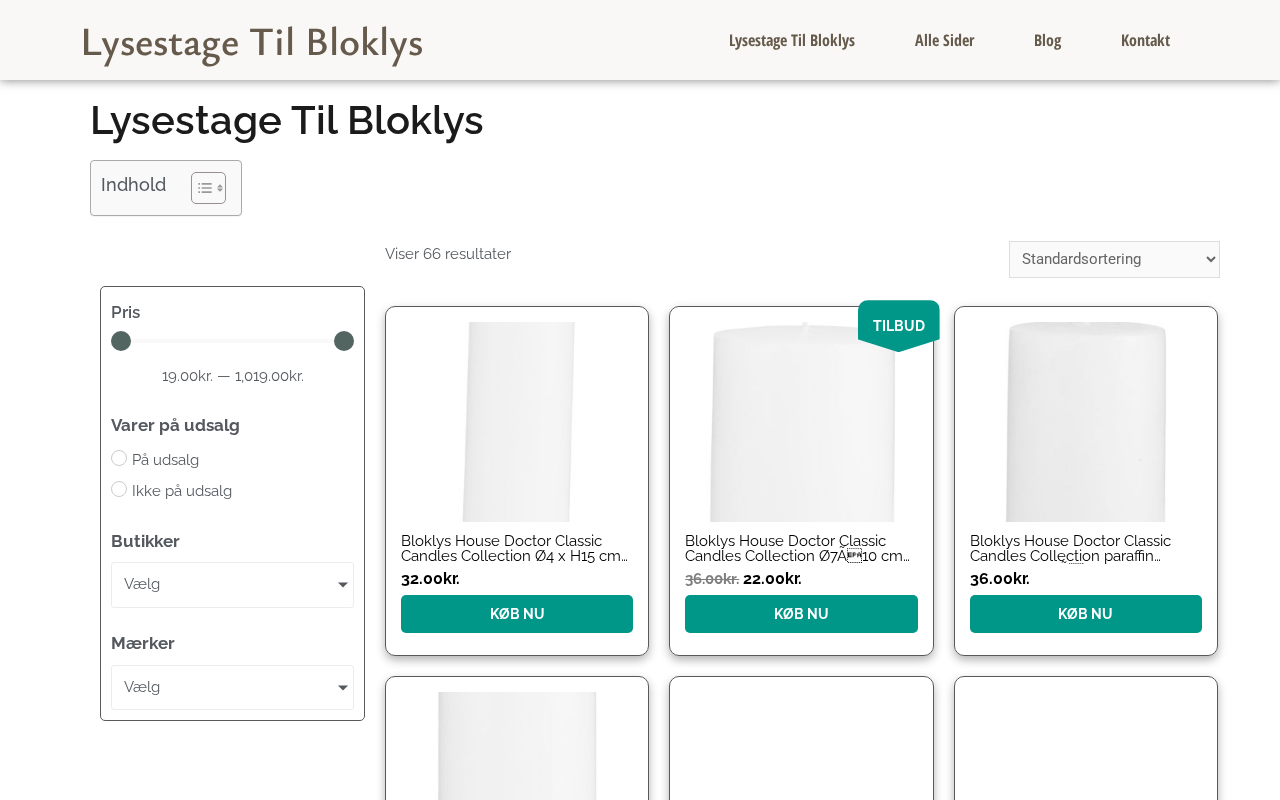Toggle the Indhold table of contents icon
Image resolution: width=1280 pixels, height=800 pixels.
point(208,188)
